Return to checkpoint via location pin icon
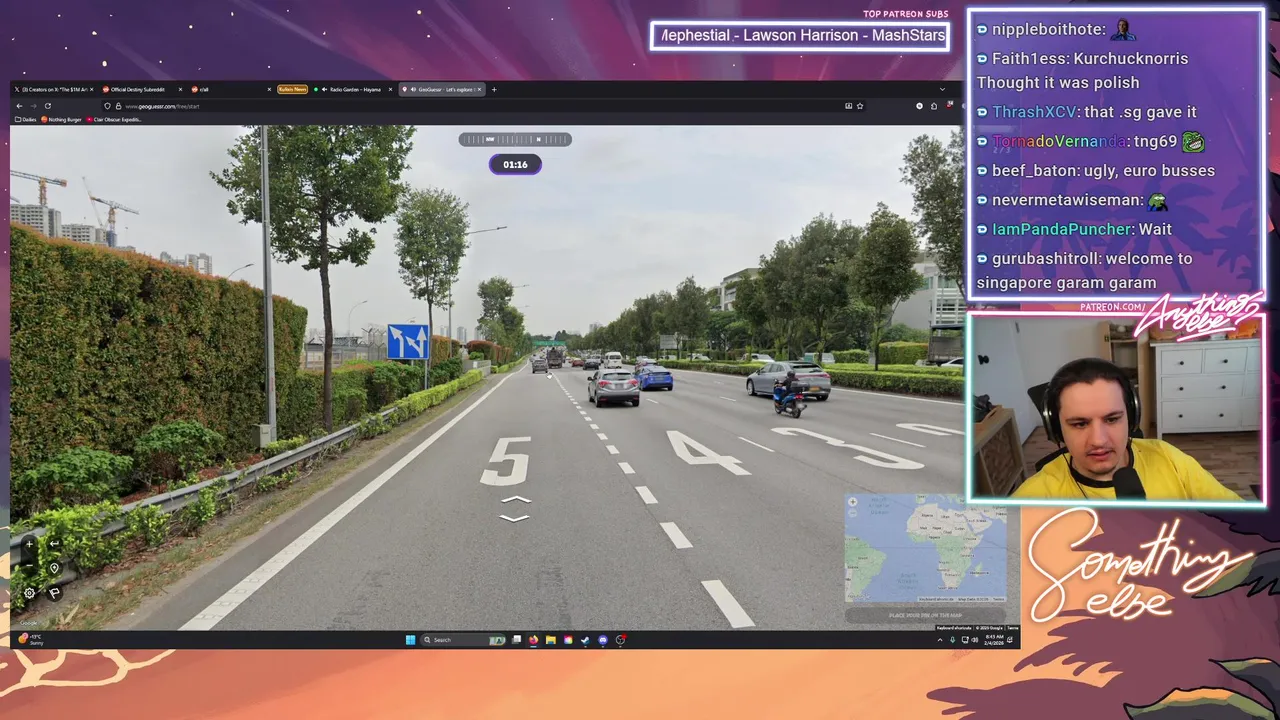The width and height of the screenshot is (1280, 720). click(54, 568)
